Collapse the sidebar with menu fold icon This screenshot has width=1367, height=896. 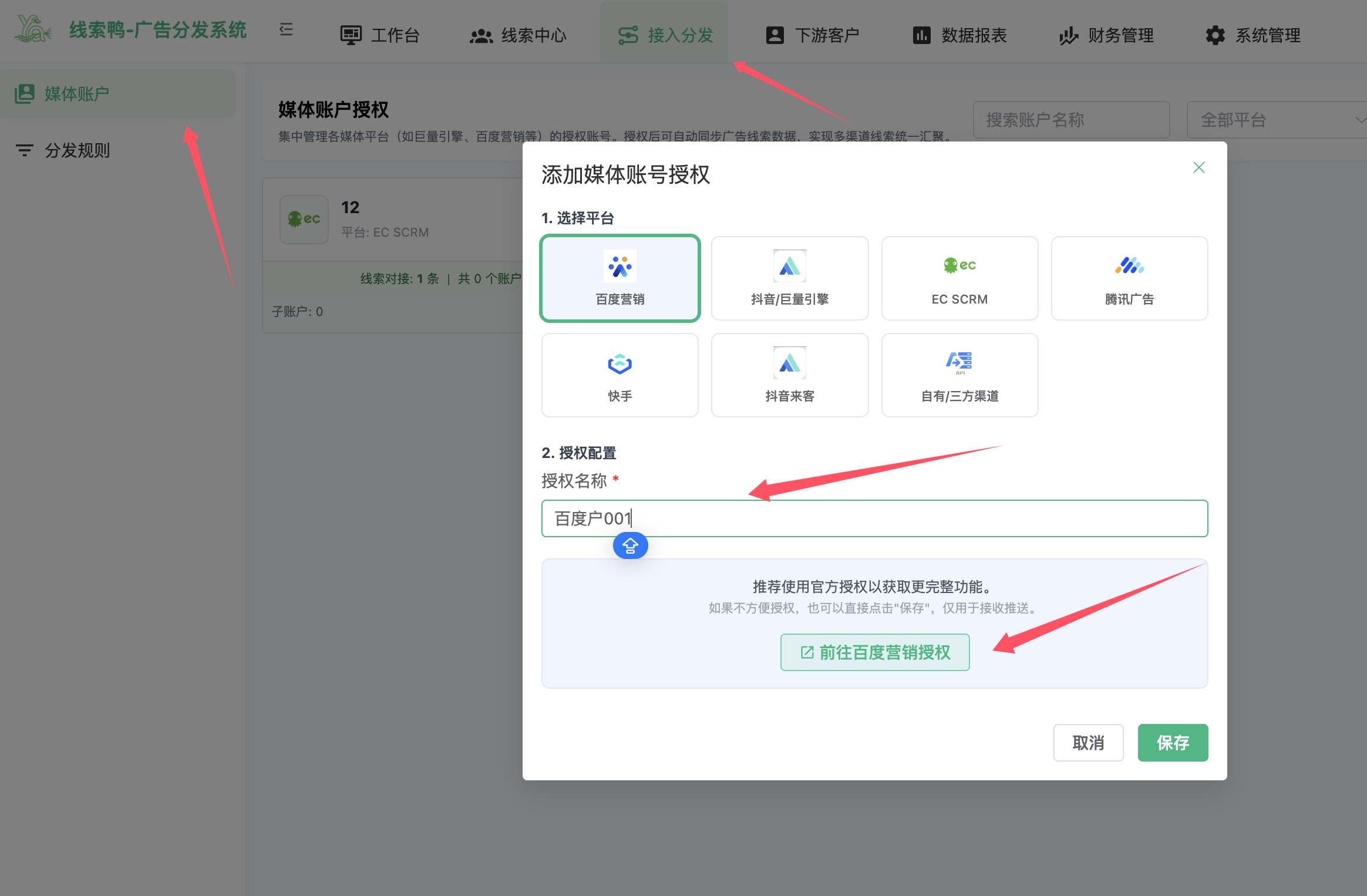click(x=286, y=29)
